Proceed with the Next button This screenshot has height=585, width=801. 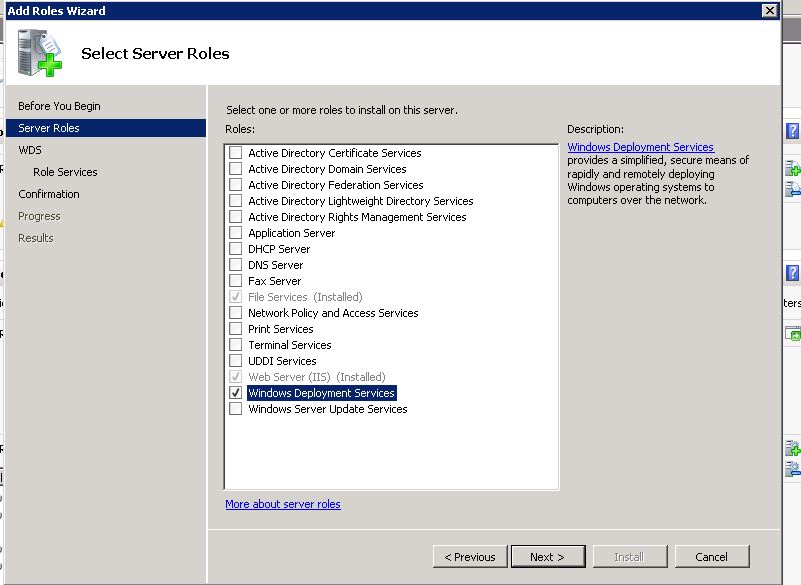click(548, 556)
